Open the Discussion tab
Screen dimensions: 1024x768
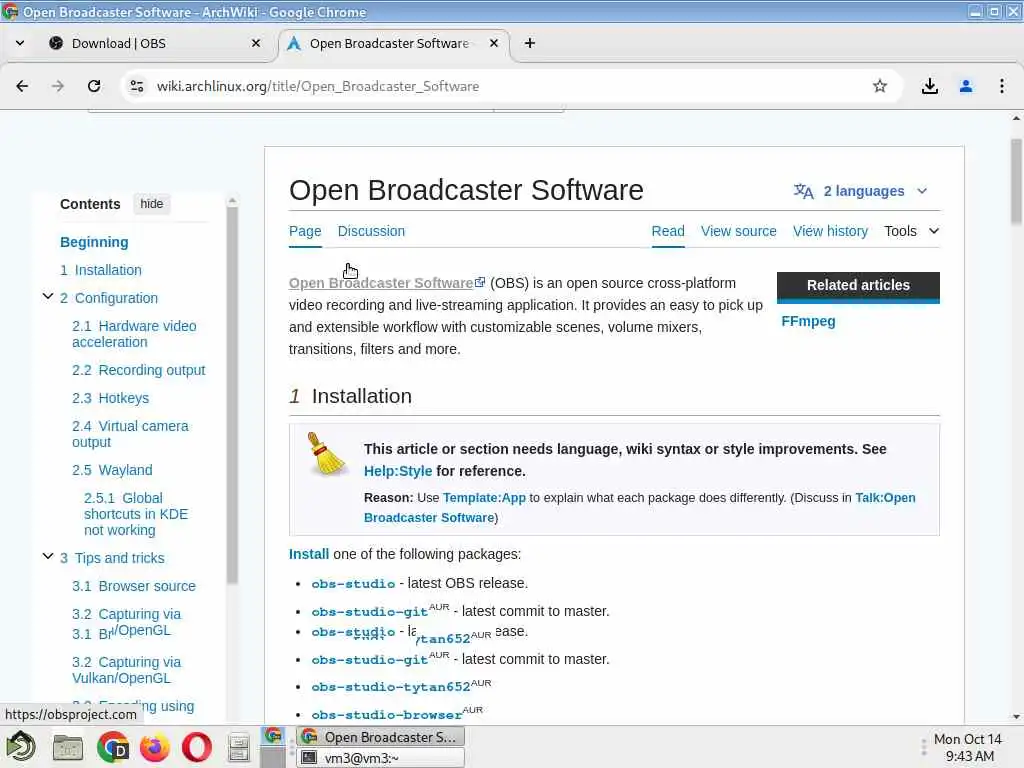[371, 231]
